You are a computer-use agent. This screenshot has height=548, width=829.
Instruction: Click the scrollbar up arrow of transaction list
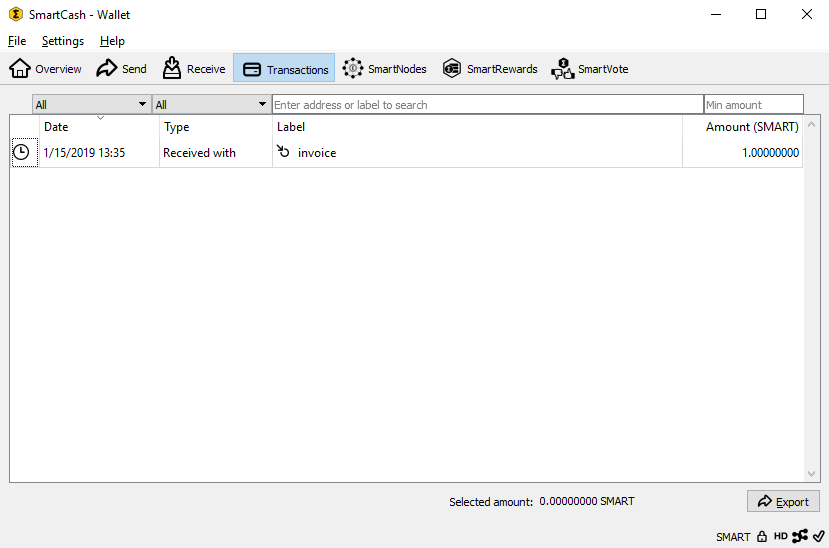tap(812, 125)
